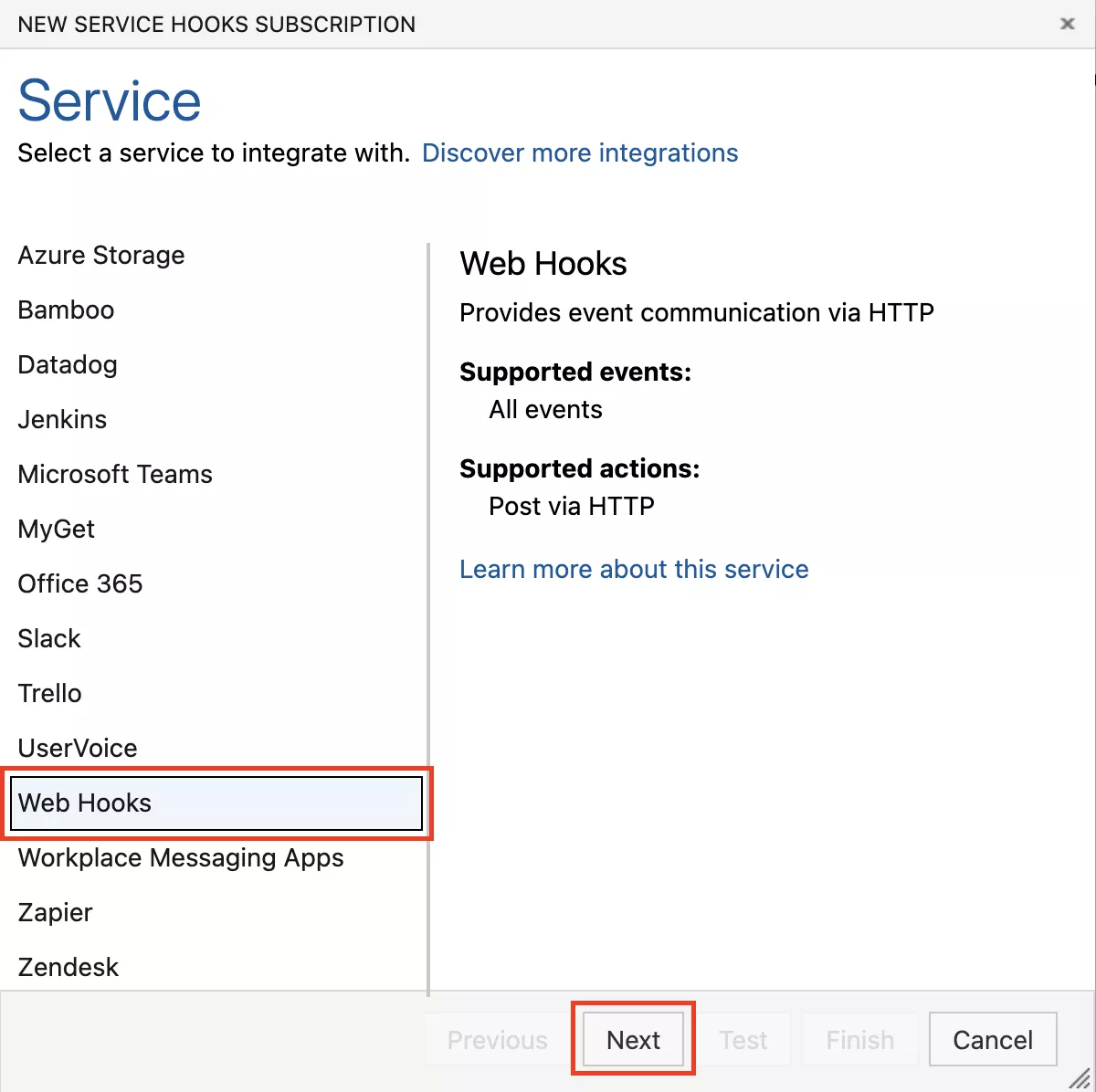The image size is (1096, 1092).
Task: Cancel the service hooks subscription
Action: click(993, 1040)
